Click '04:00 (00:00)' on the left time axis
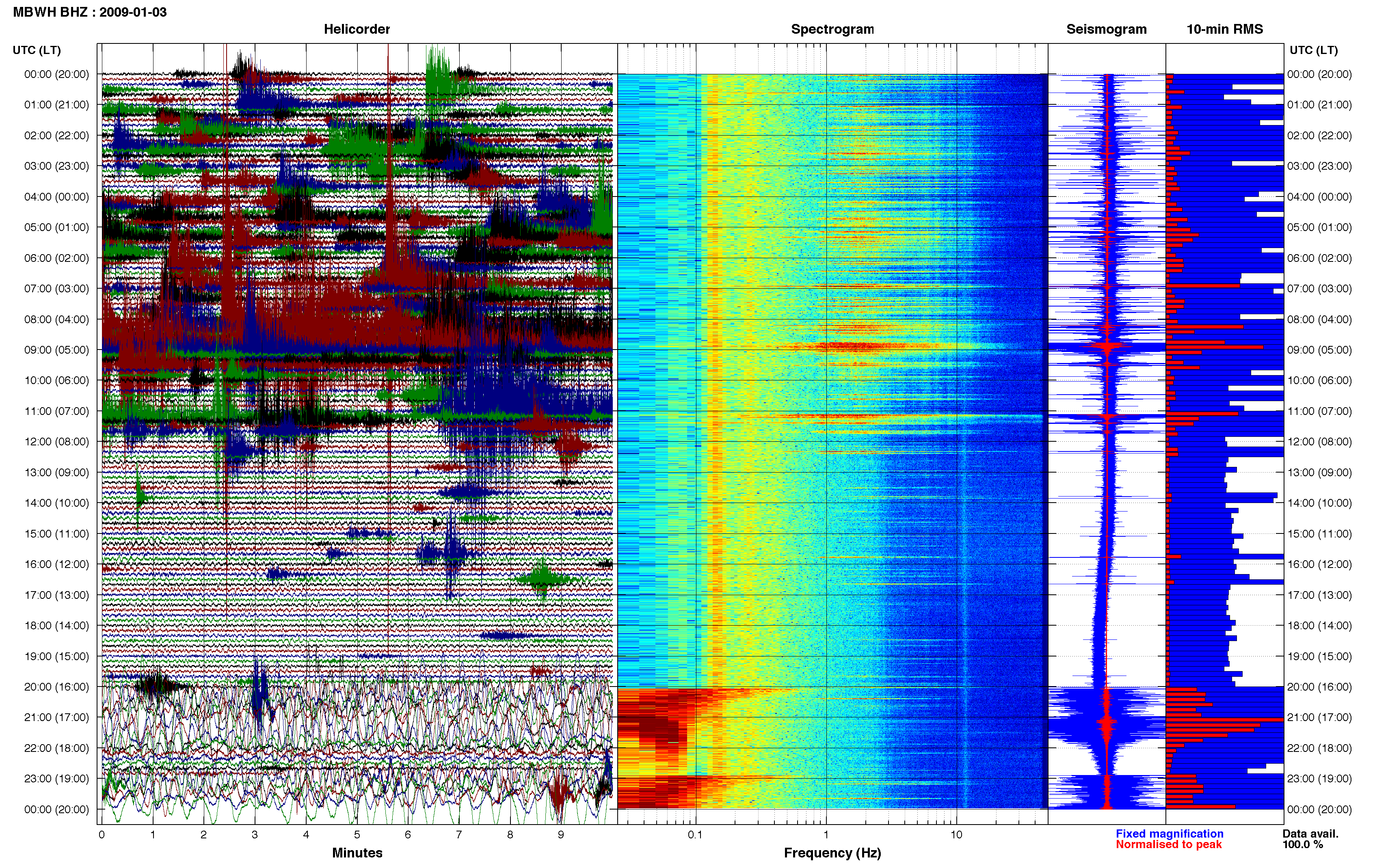 click(x=56, y=197)
